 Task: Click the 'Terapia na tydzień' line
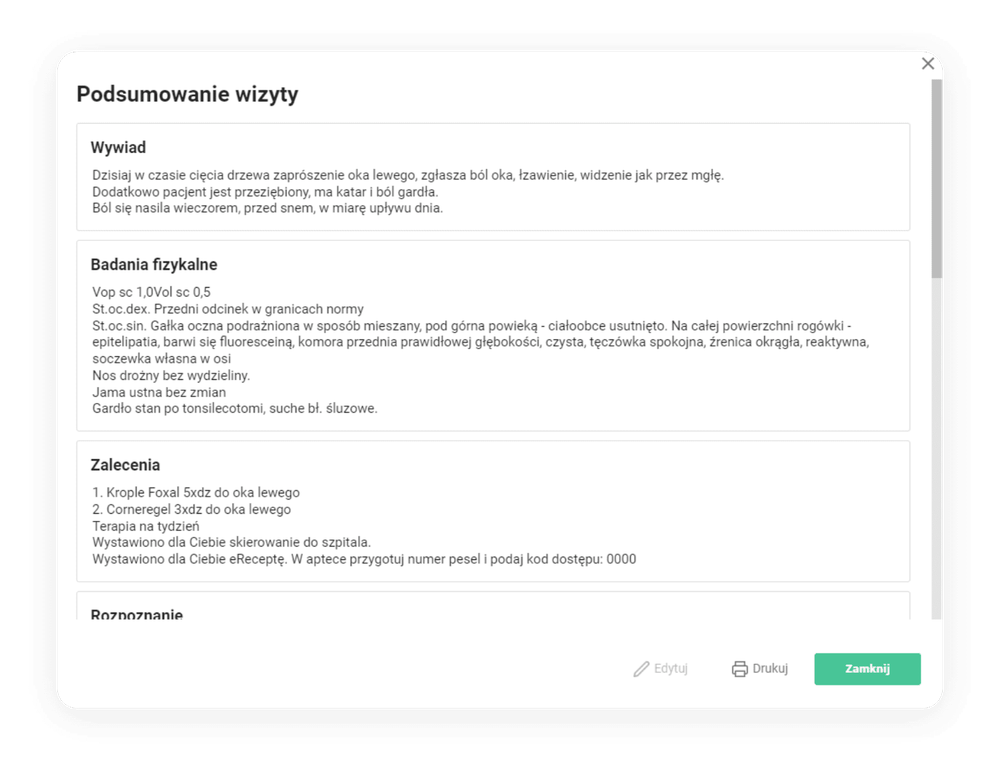[147, 526]
